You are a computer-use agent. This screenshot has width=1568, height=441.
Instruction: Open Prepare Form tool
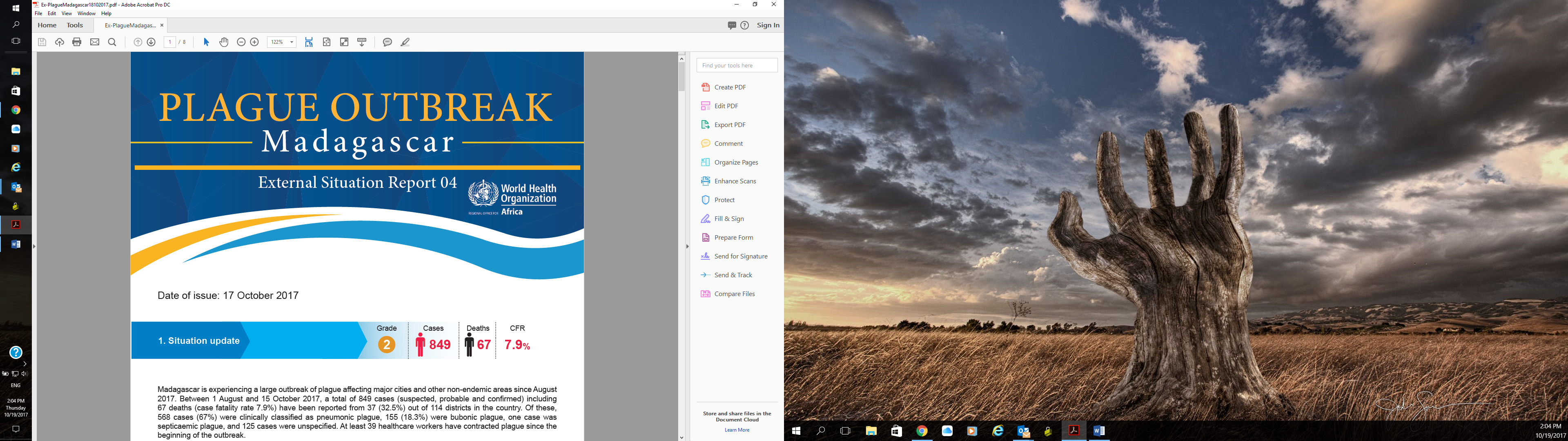(x=727, y=238)
